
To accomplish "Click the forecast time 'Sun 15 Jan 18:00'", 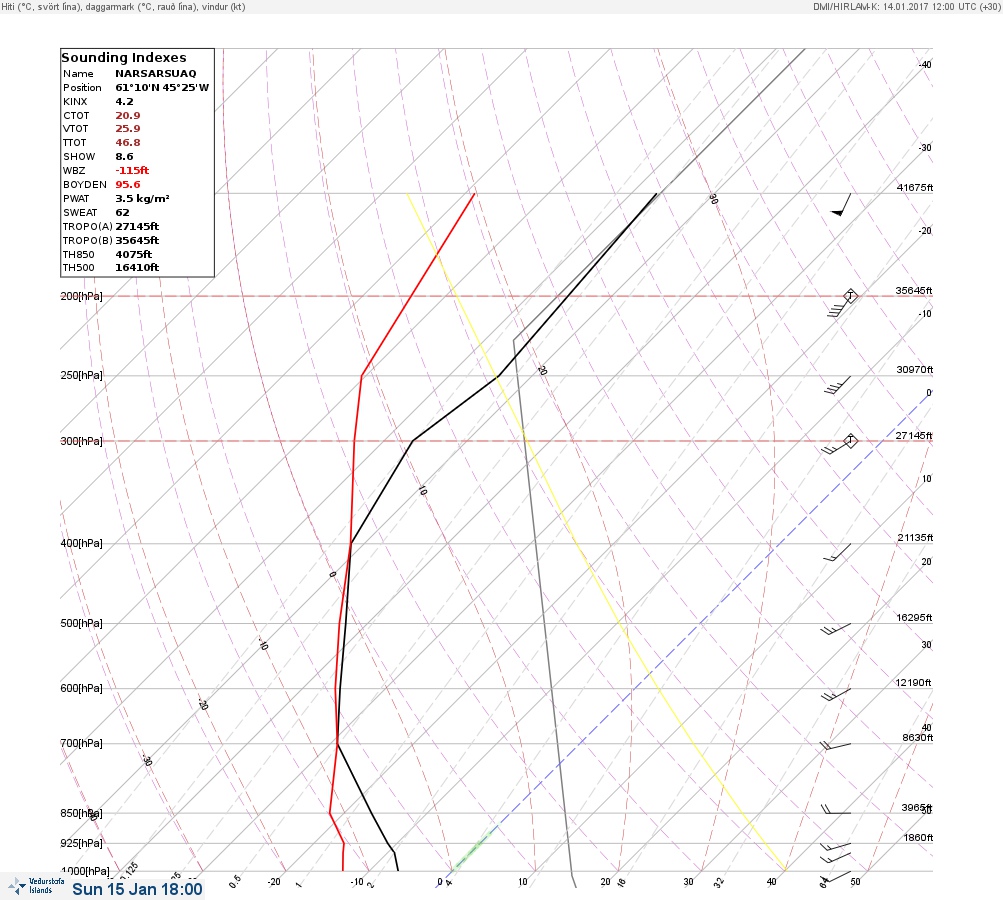I will pos(137,890).
